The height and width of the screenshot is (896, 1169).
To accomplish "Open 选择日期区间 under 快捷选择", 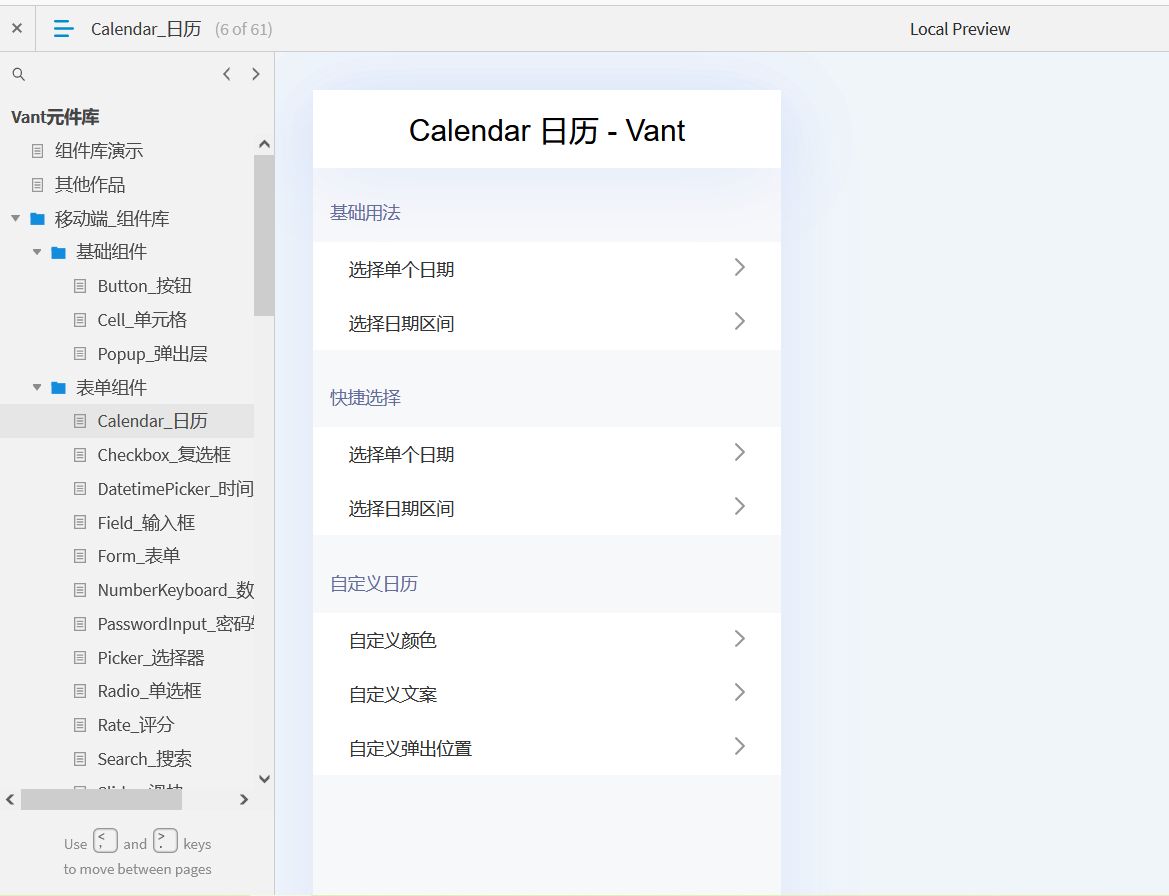I will (x=546, y=508).
